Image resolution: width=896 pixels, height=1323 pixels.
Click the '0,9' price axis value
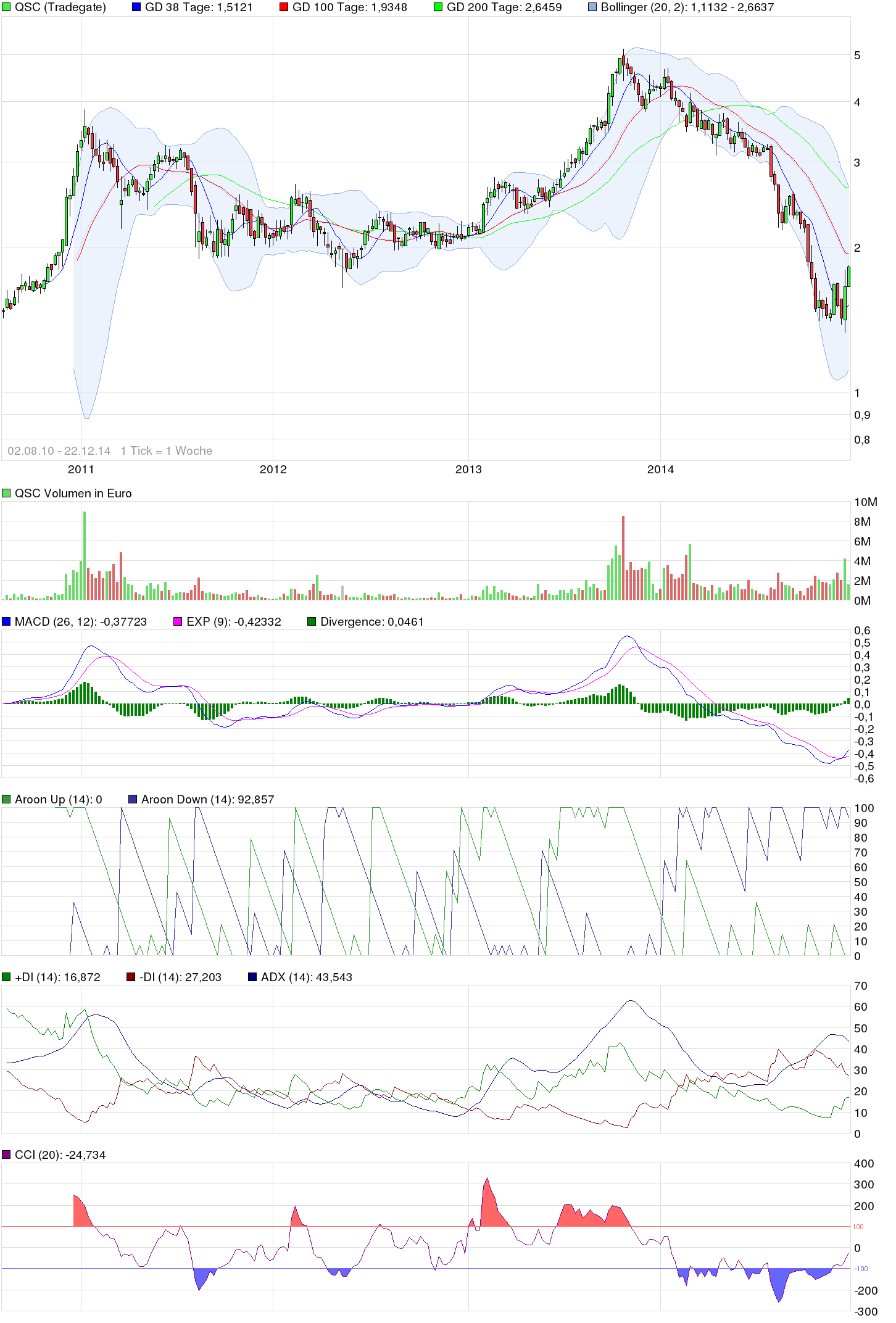pyautogui.click(x=862, y=415)
